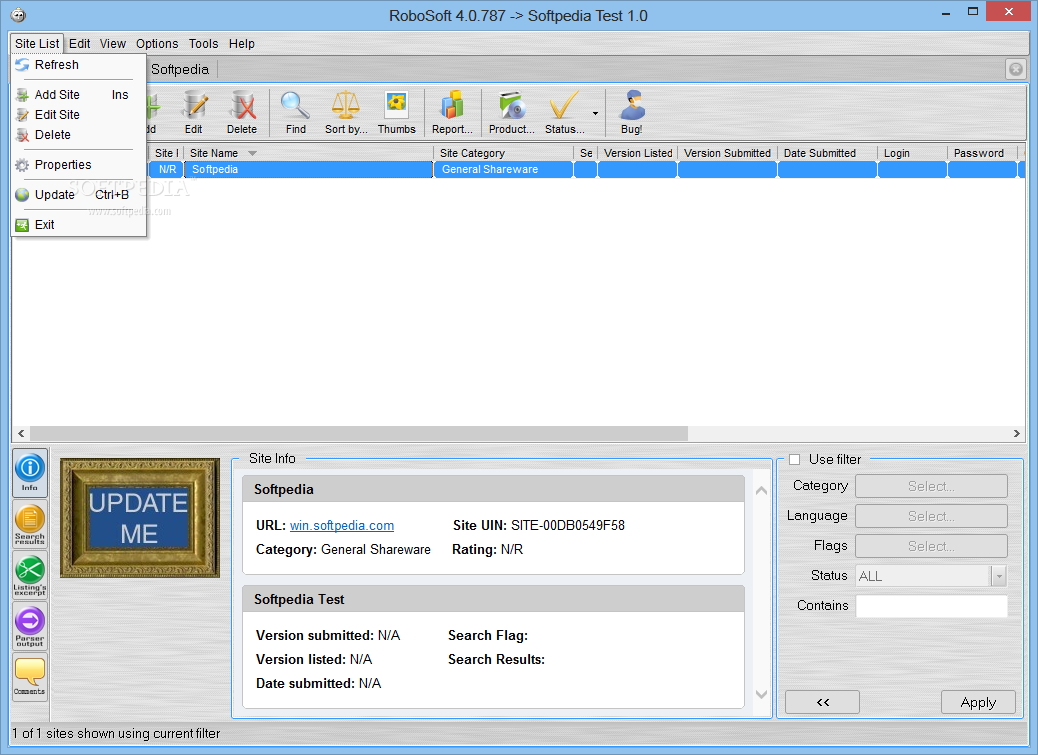Choose Properties menu entry

coord(78,165)
